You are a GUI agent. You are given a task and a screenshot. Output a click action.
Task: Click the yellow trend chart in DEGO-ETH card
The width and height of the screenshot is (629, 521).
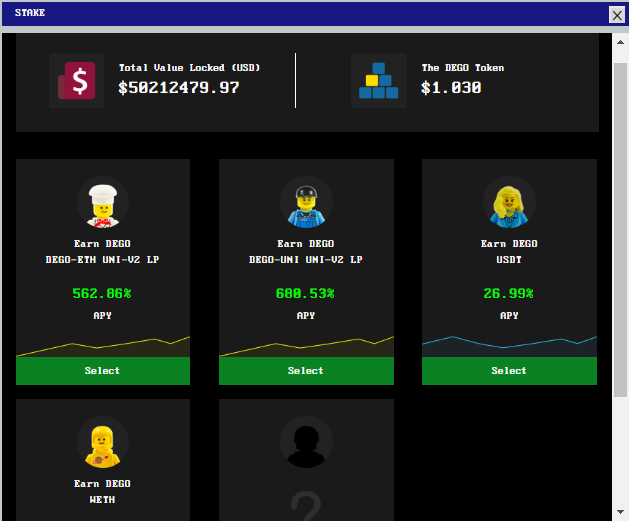click(103, 347)
